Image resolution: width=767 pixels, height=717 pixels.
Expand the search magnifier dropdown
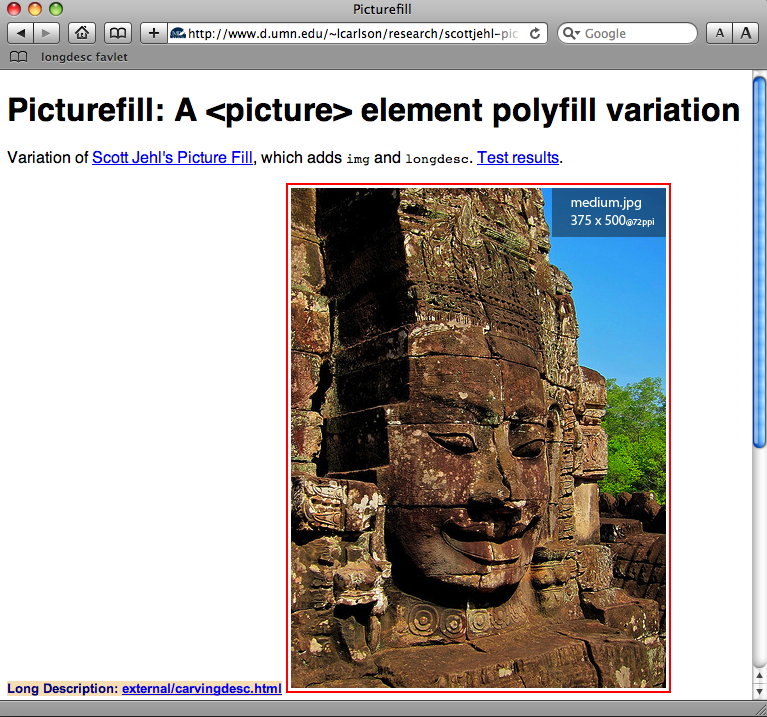tap(572, 33)
